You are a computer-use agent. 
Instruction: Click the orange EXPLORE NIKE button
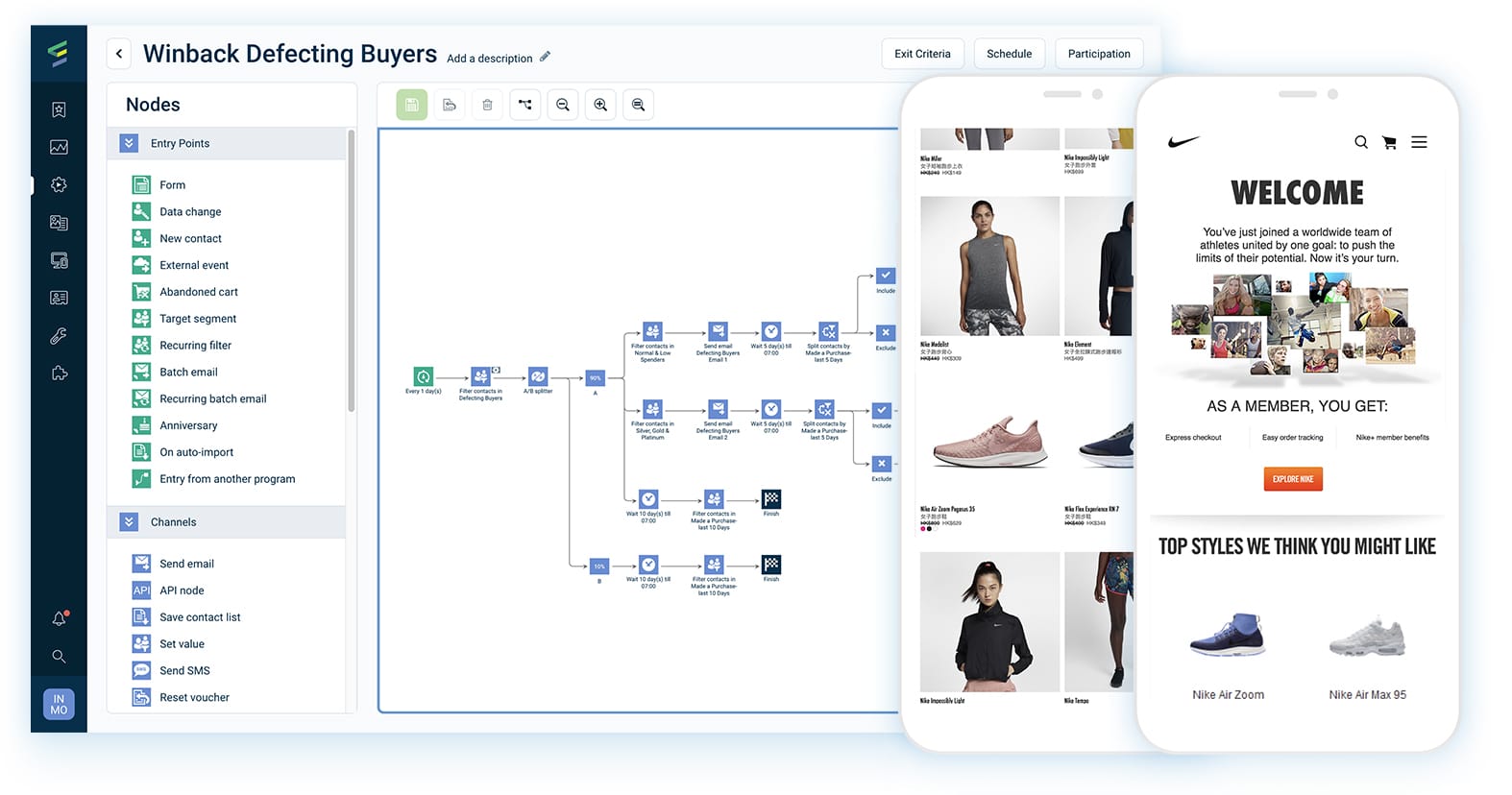[1292, 479]
